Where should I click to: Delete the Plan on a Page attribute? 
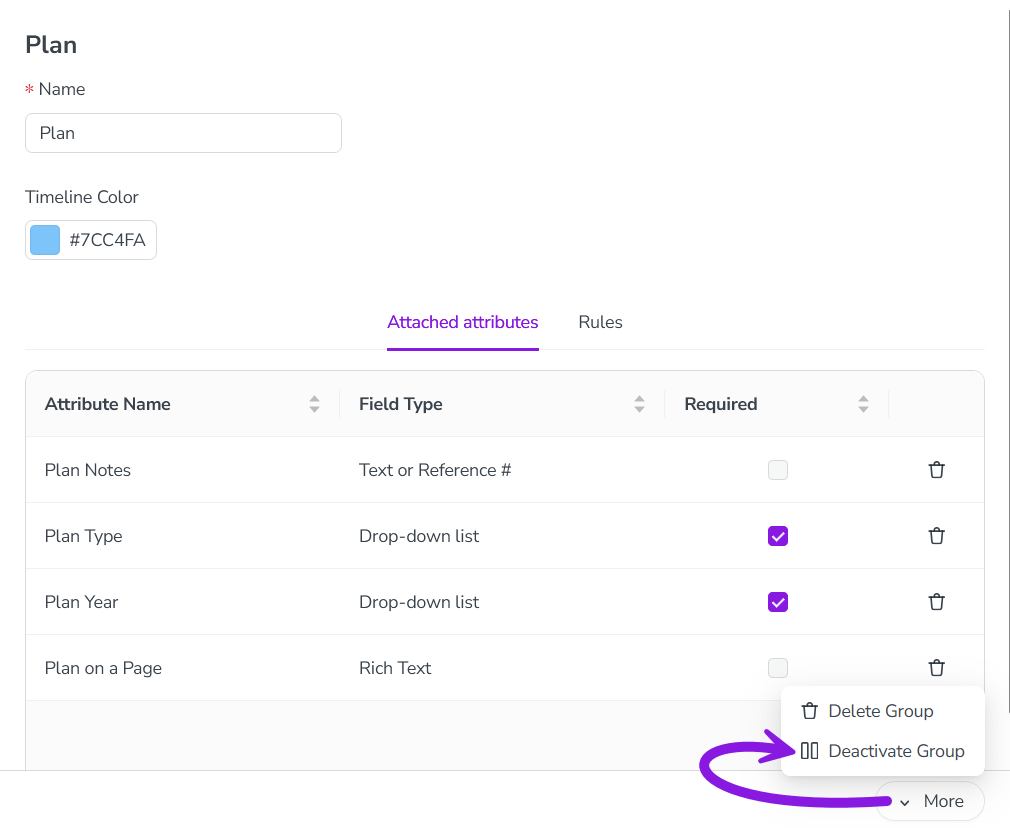tap(937, 668)
